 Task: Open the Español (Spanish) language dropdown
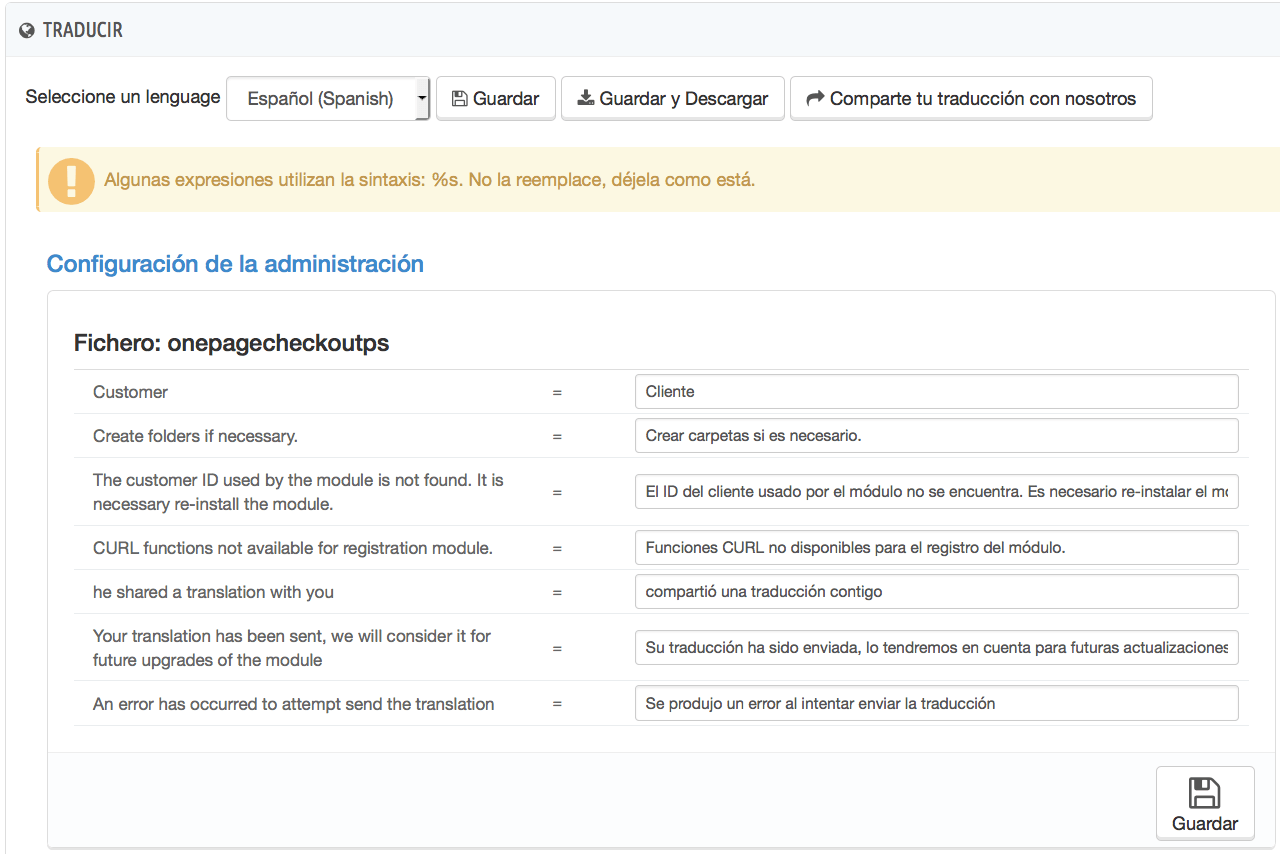pos(320,99)
